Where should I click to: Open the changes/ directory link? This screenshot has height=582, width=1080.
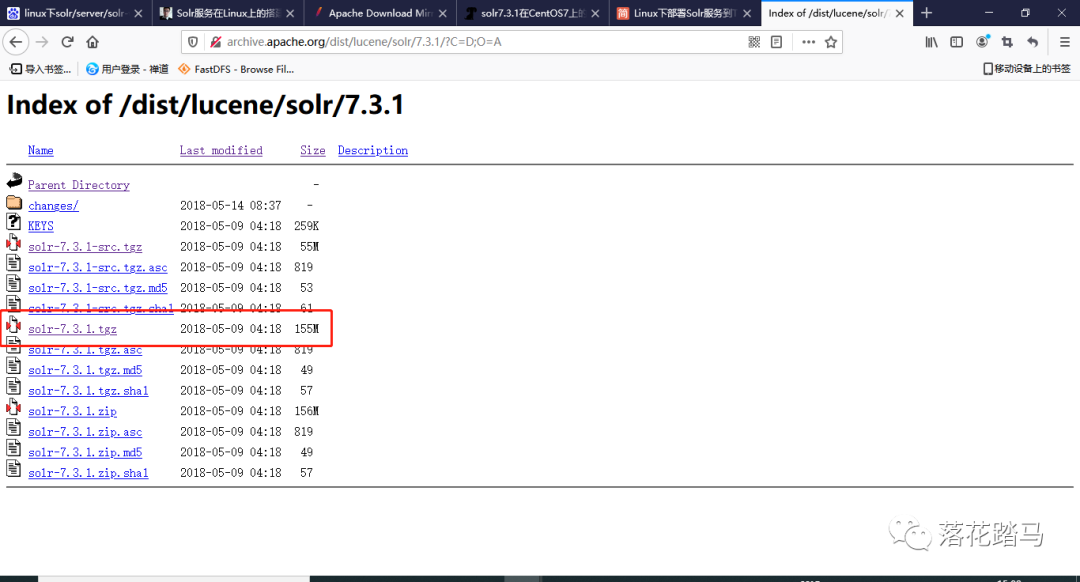[x=53, y=205]
